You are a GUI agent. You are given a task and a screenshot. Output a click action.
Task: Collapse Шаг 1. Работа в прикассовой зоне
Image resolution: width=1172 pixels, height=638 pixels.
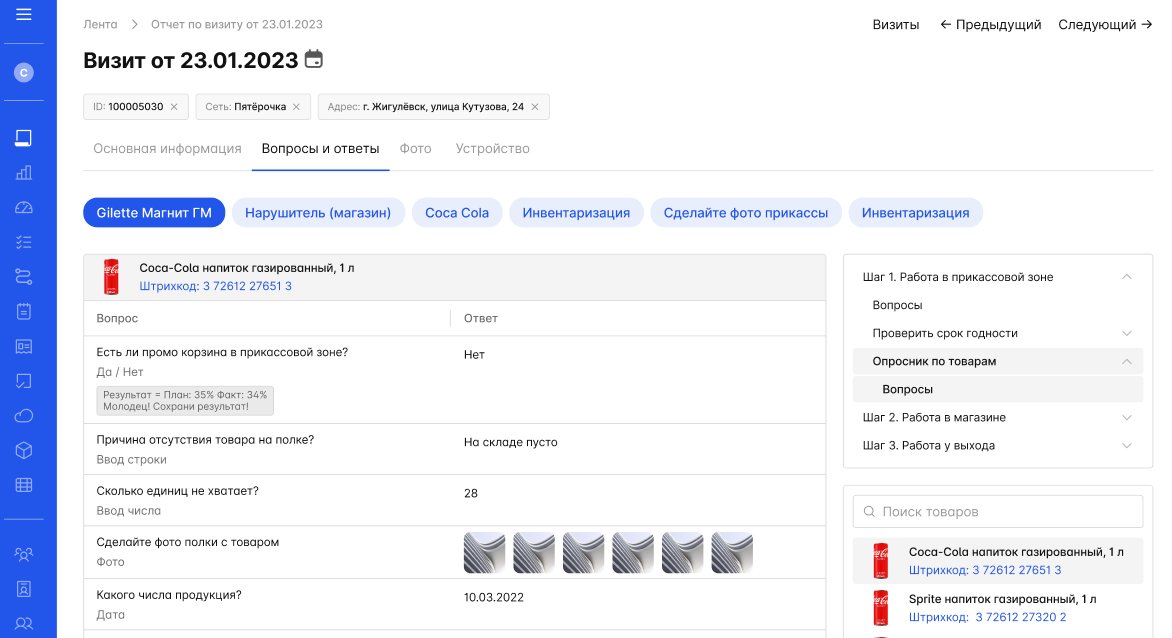point(1126,277)
